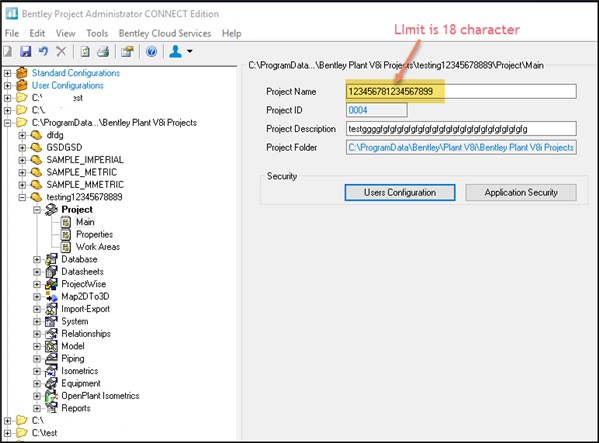Click the Equipment node icon
The width and height of the screenshot is (599, 443).
click(51, 383)
